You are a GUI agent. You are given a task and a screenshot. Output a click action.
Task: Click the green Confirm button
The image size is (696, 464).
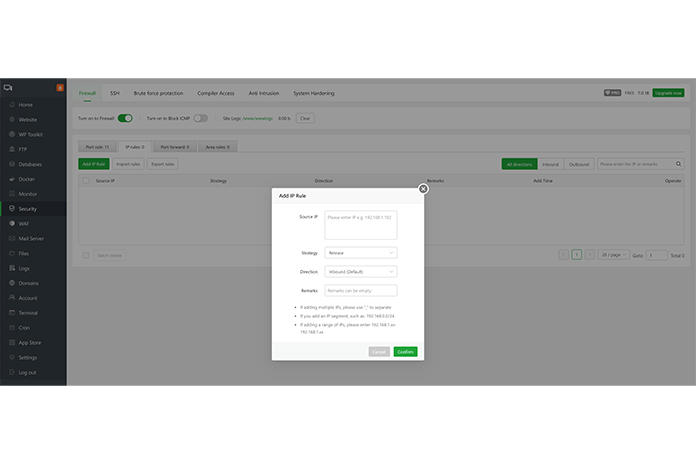(x=405, y=352)
